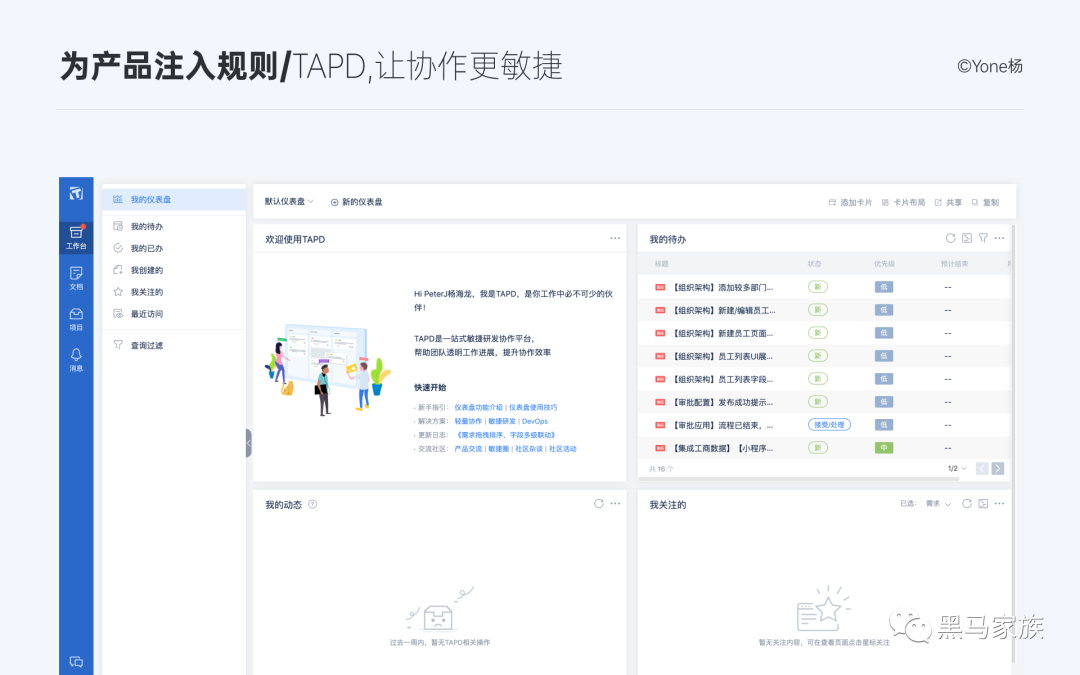The image size is (1080, 675).
Task: Open the 工作台 workbench section
Action: (76, 237)
